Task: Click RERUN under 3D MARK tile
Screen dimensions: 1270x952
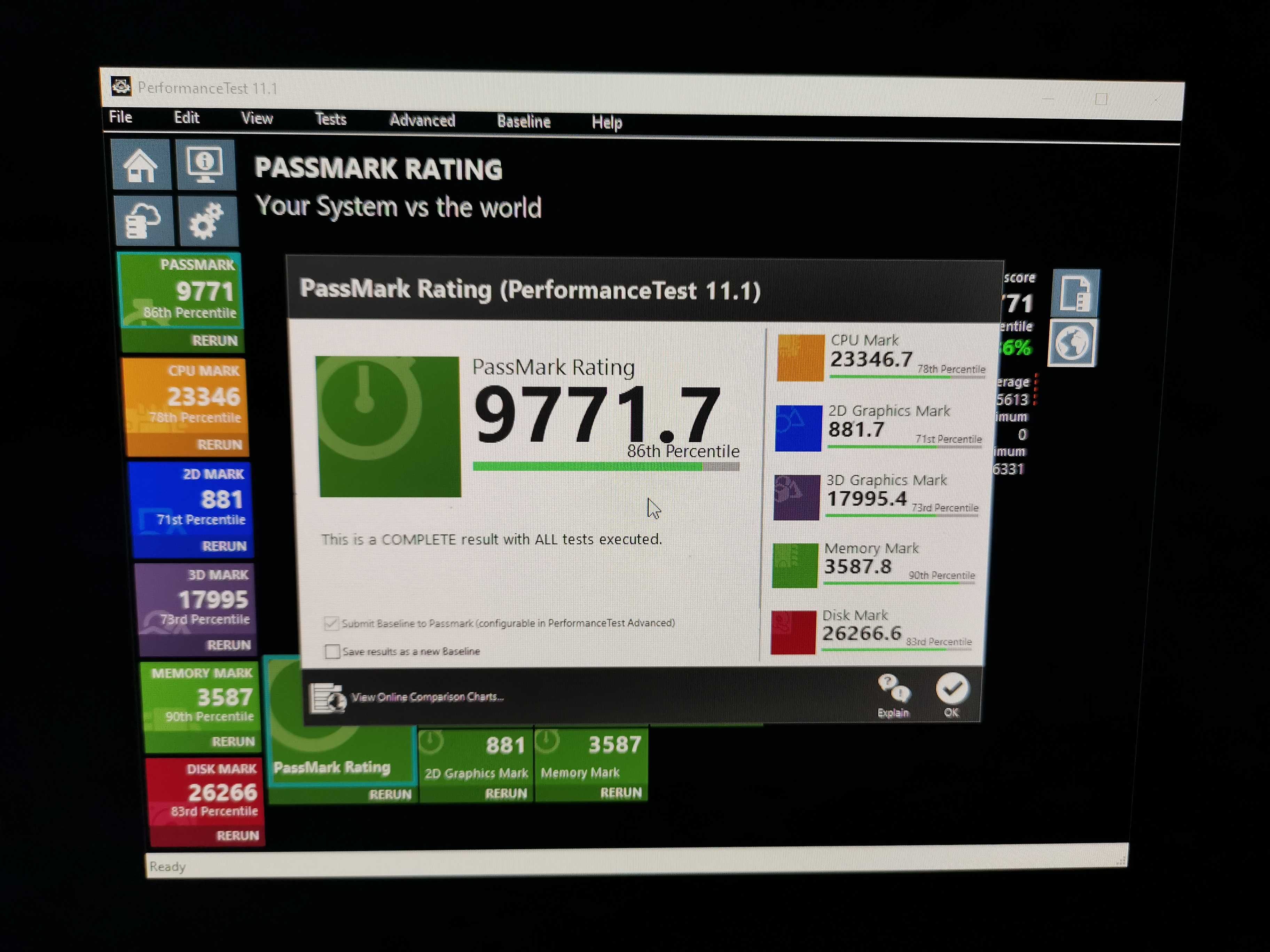Action: pos(228,645)
